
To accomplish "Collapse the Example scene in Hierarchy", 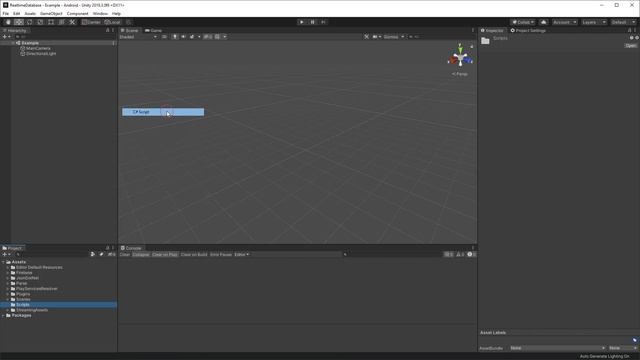I will (13, 43).
